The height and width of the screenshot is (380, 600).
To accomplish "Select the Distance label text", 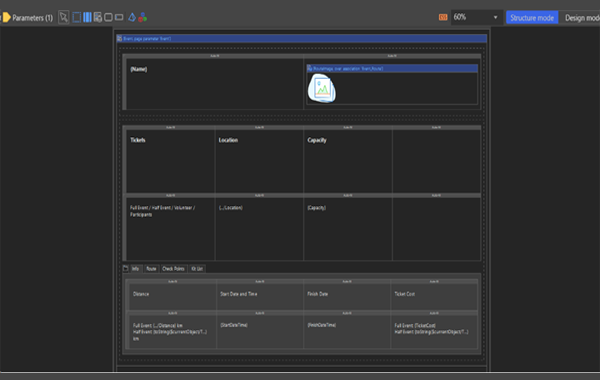I will point(141,294).
